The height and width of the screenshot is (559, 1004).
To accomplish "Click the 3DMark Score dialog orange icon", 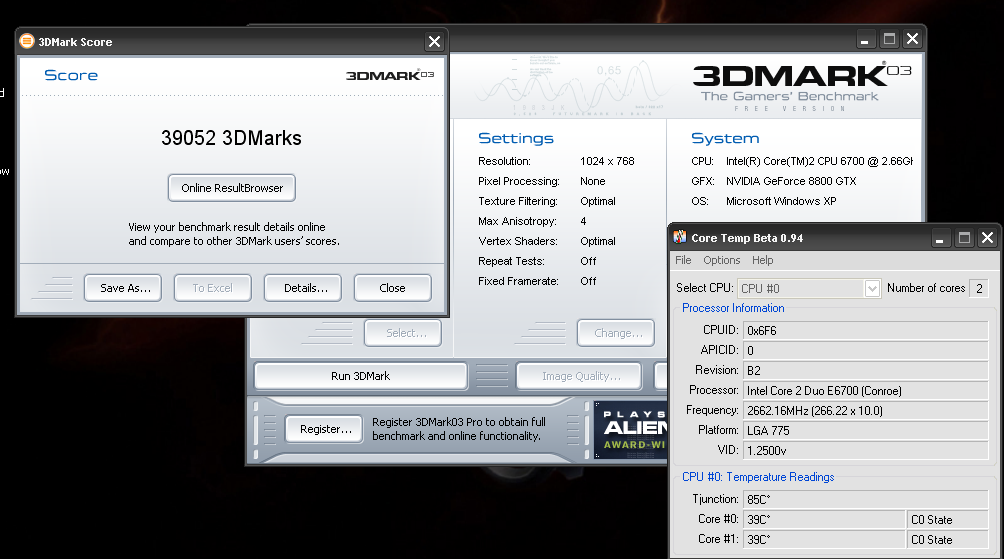I will click(26, 42).
